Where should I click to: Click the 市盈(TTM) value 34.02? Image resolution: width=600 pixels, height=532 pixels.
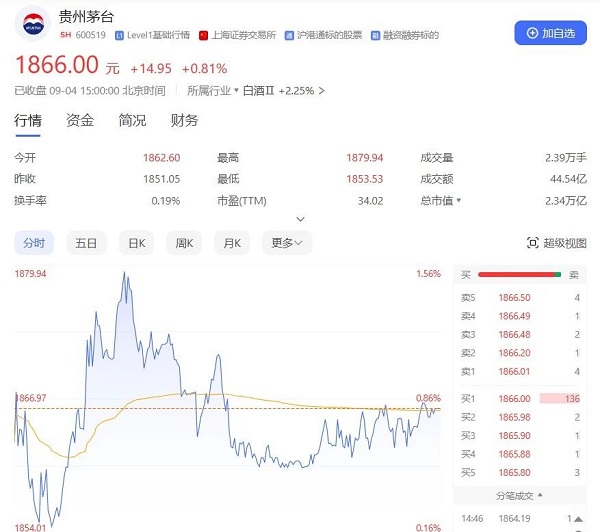(x=370, y=201)
